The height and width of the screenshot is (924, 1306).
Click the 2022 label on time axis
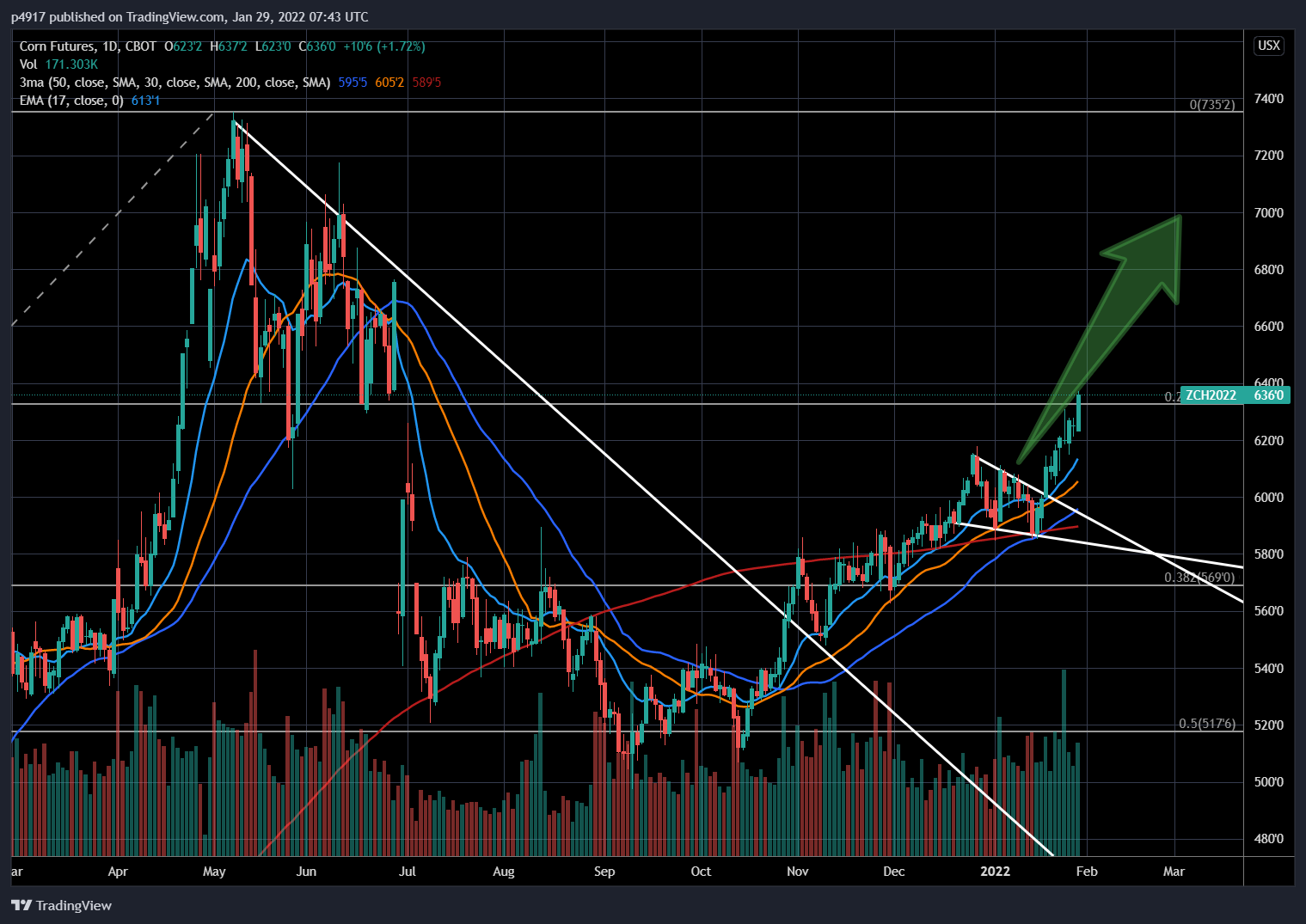point(996,872)
